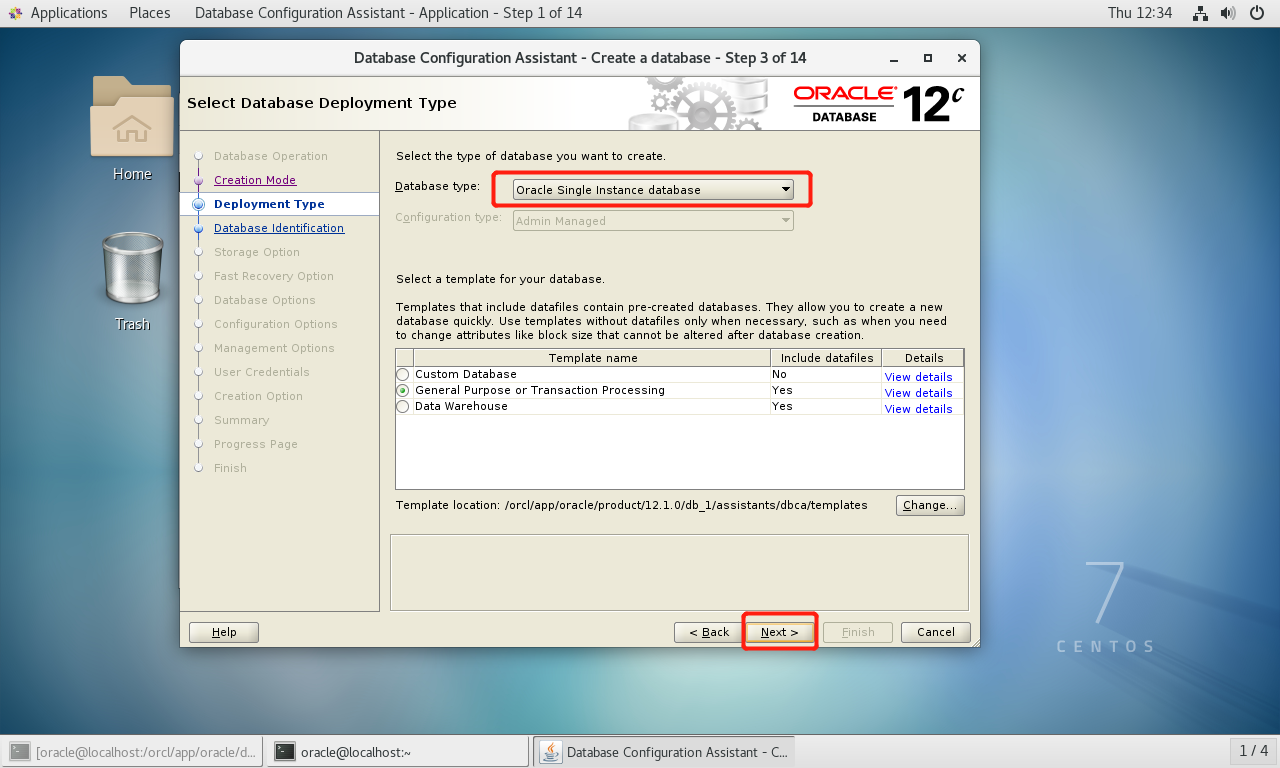View details for Custom Database
The image size is (1280, 768).
tap(918, 377)
